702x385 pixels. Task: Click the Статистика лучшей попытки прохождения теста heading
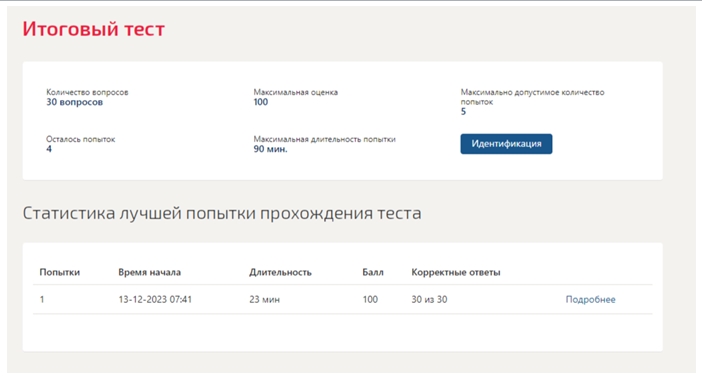click(222, 213)
